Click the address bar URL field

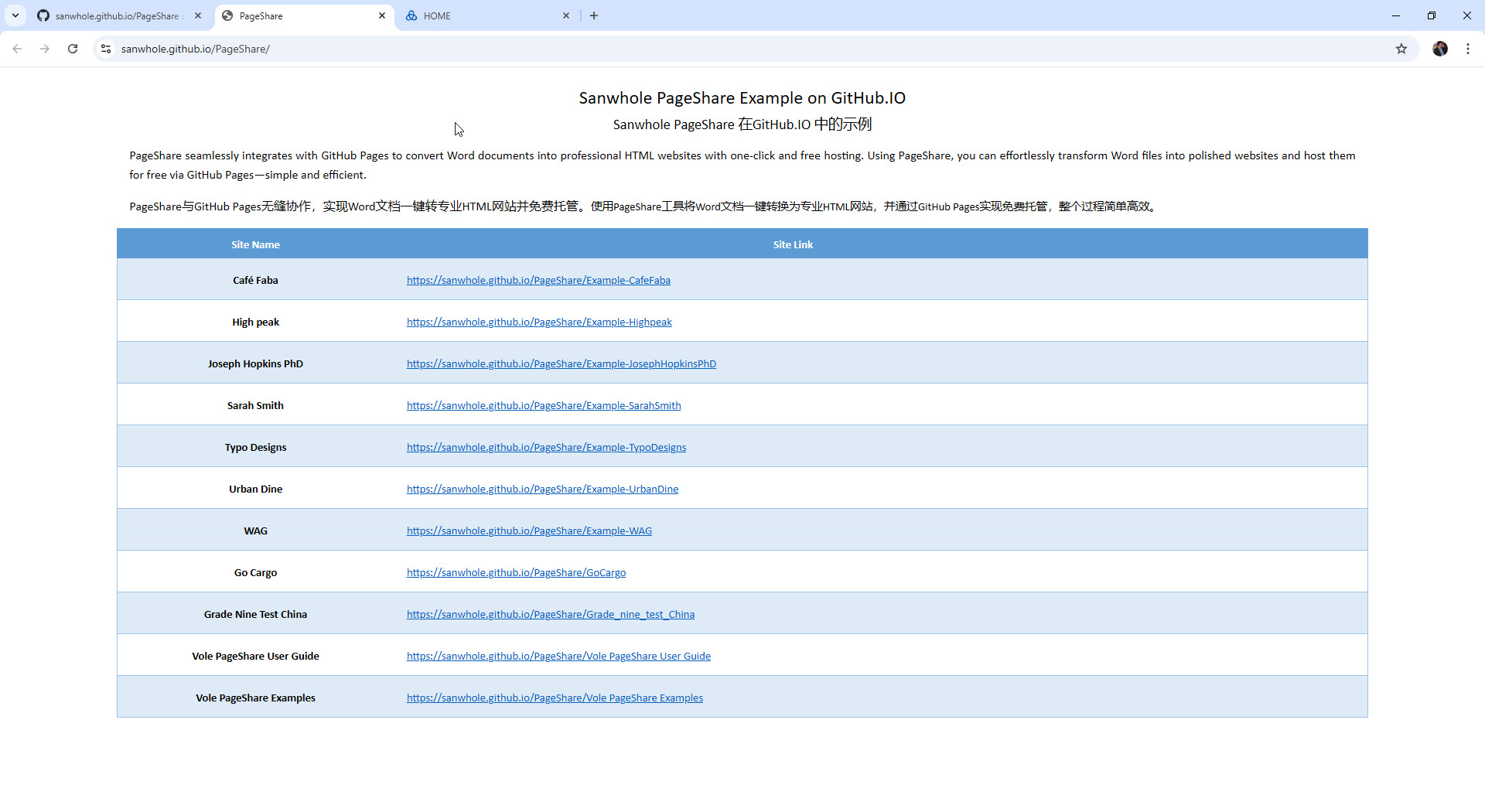[x=696, y=49]
